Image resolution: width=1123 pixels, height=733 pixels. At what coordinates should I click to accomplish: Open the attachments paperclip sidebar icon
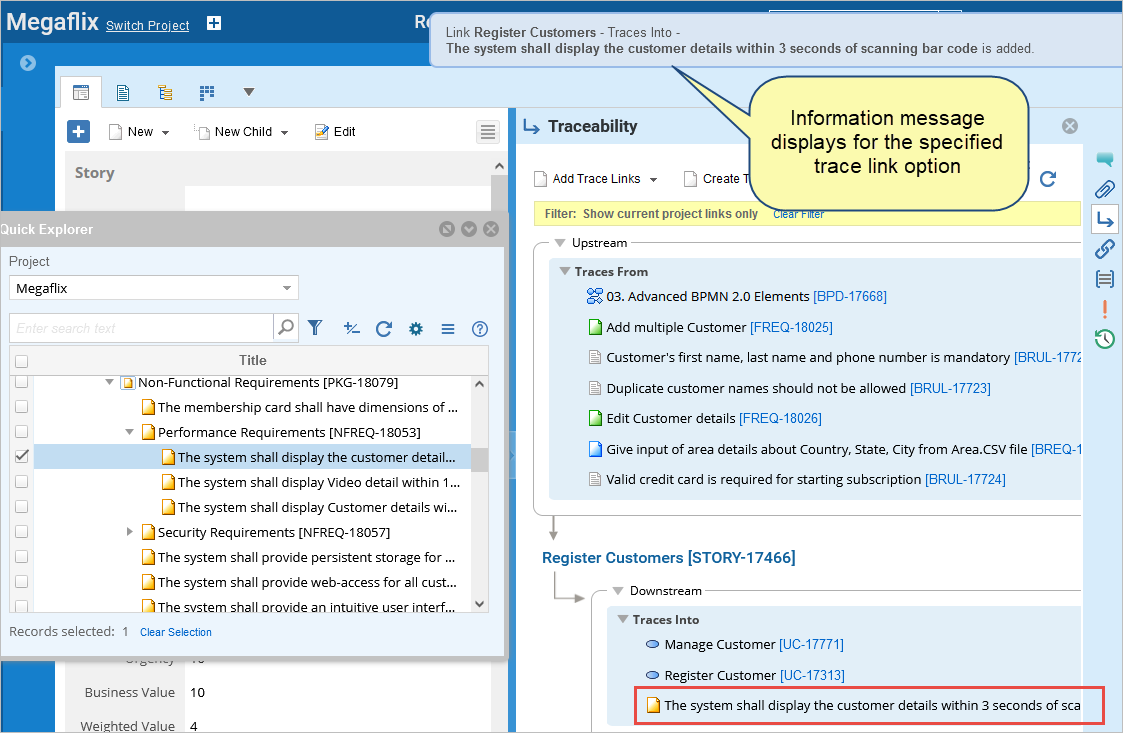[1104, 189]
